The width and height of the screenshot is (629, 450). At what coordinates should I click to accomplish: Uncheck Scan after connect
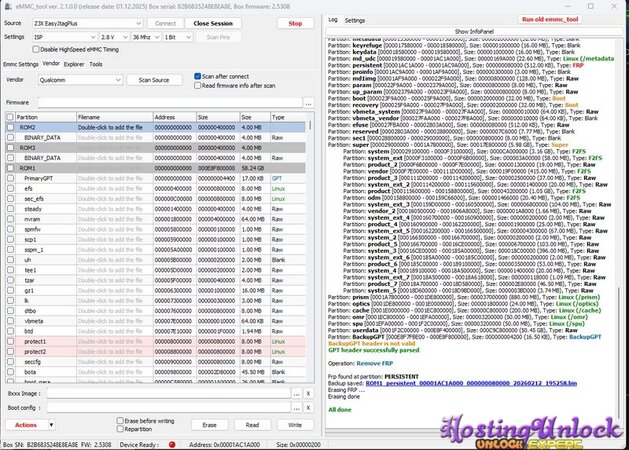[196, 75]
